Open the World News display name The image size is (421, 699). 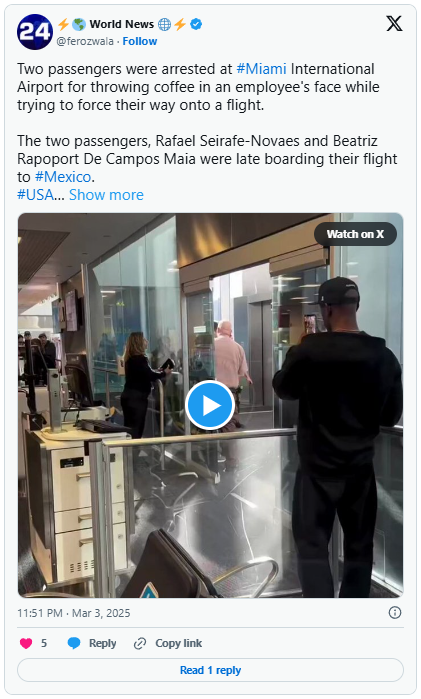point(122,24)
